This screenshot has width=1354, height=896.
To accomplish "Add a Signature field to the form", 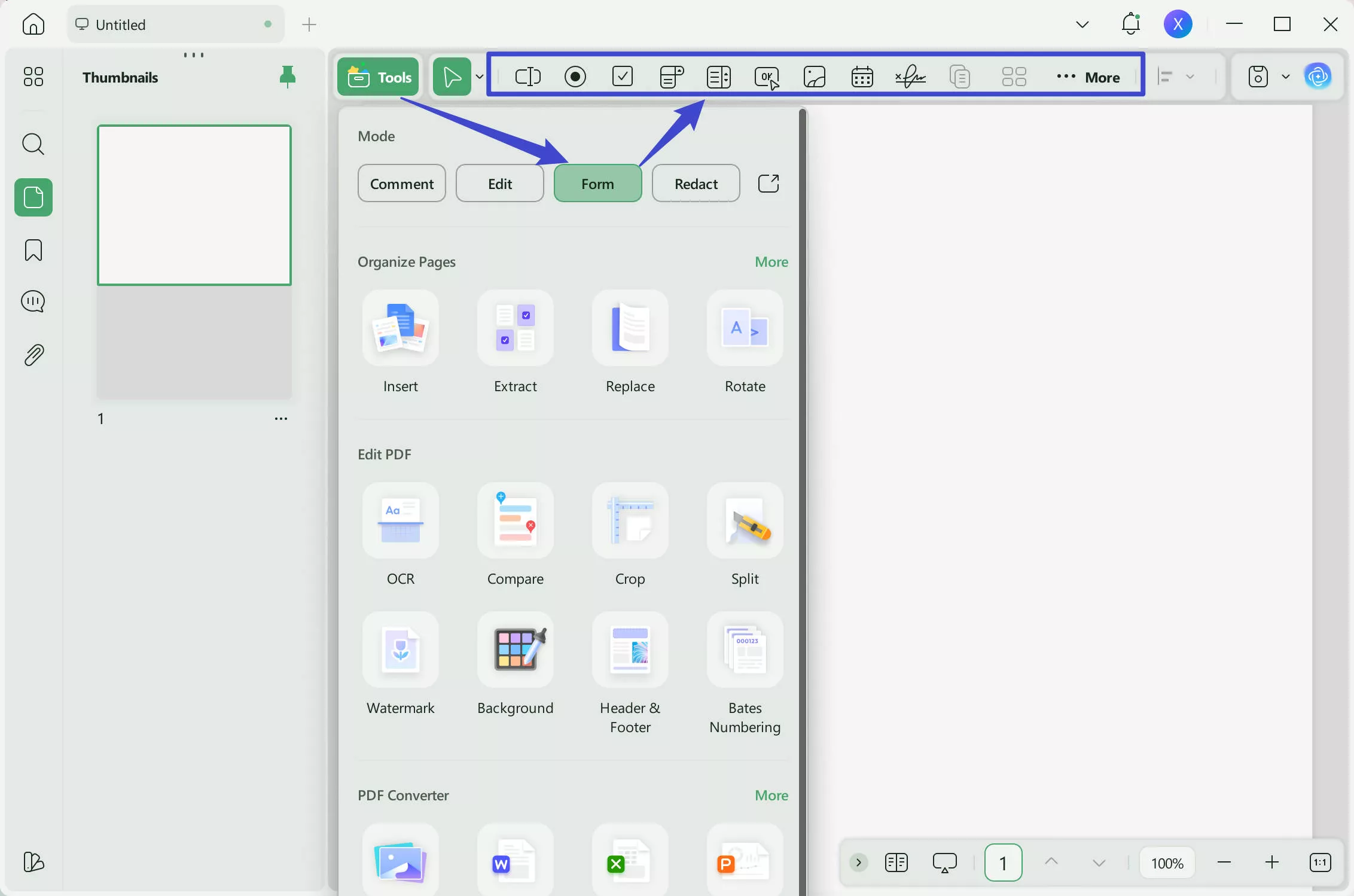I will (x=909, y=76).
